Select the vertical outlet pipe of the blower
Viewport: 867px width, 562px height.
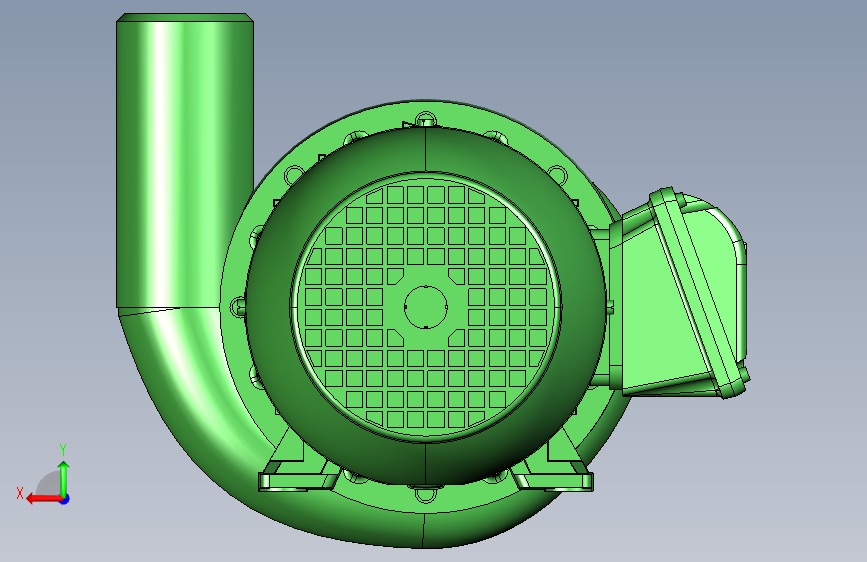click(x=185, y=160)
